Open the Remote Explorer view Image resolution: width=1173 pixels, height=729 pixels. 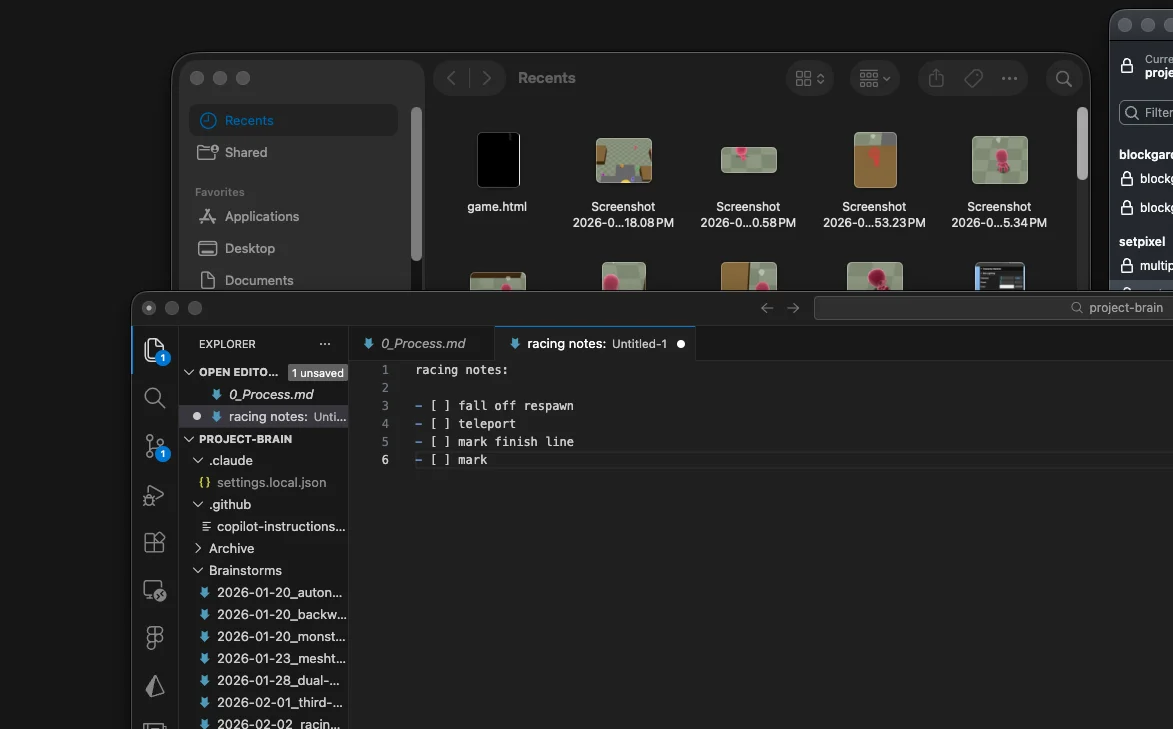154,591
